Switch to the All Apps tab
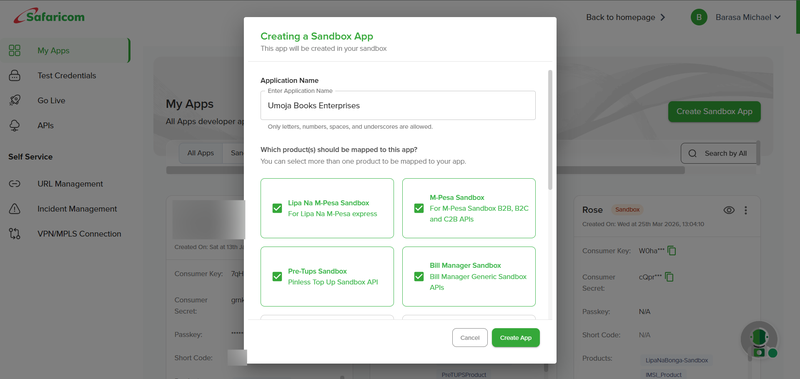800x379 pixels. coord(201,153)
